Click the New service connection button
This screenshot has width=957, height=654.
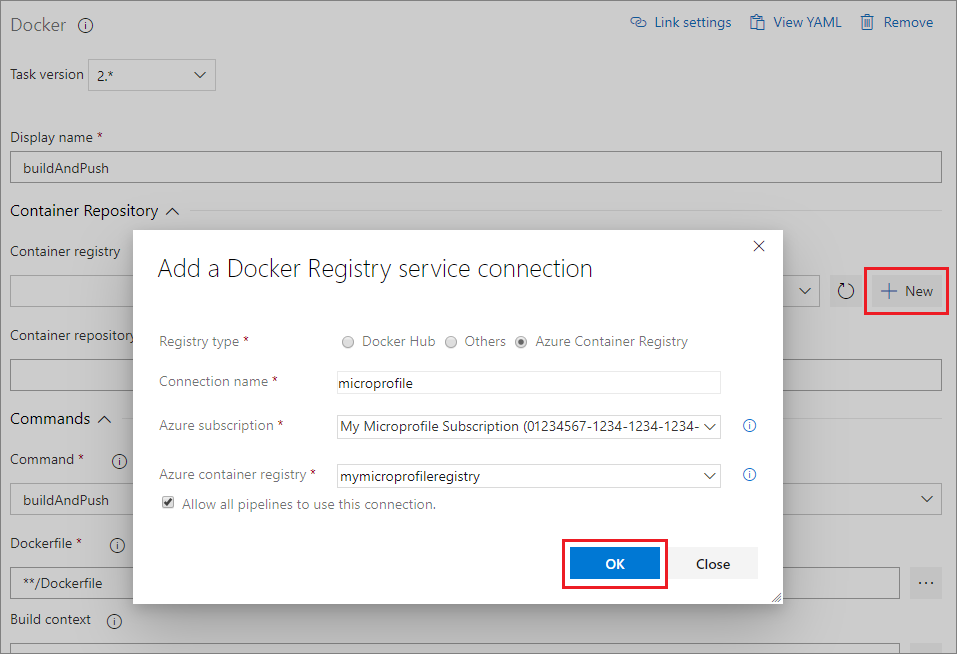point(906,290)
